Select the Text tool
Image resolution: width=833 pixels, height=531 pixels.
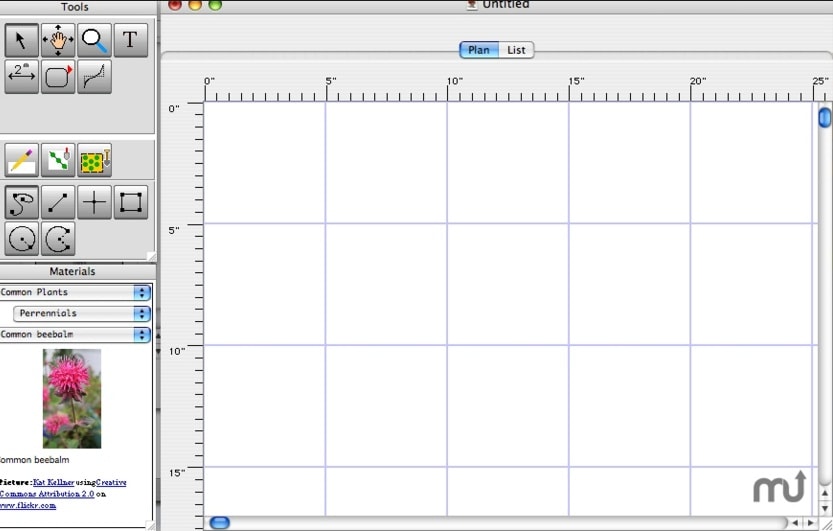coord(131,40)
